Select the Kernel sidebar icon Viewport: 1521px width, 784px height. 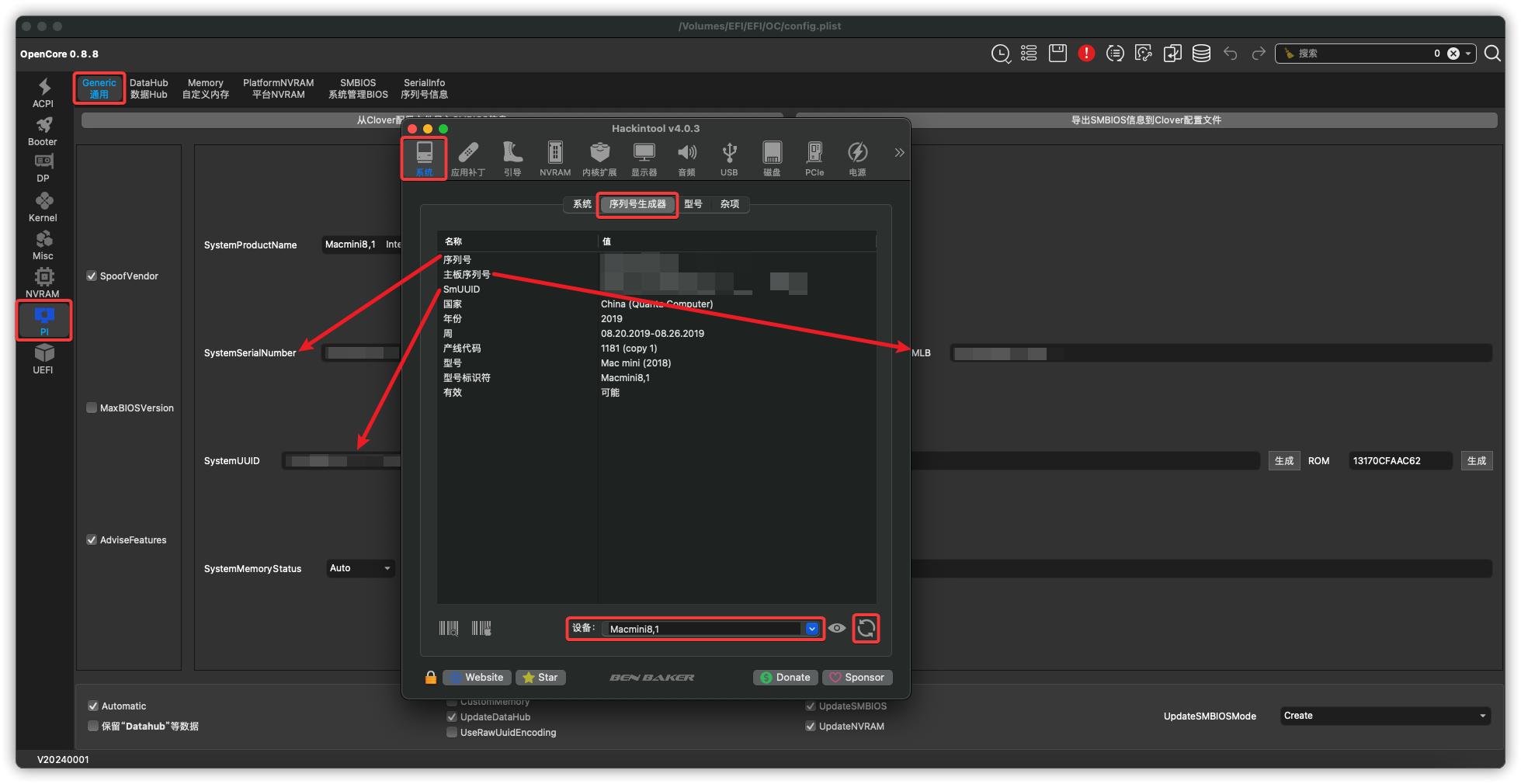click(43, 206)
